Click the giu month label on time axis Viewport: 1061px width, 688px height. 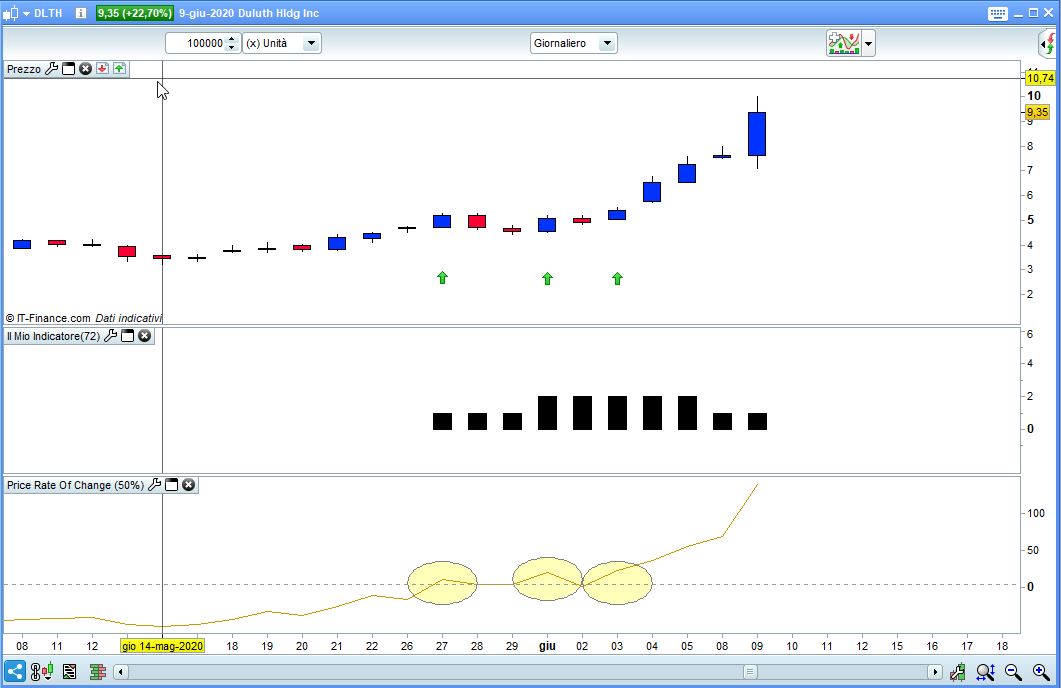coord(547,646)
